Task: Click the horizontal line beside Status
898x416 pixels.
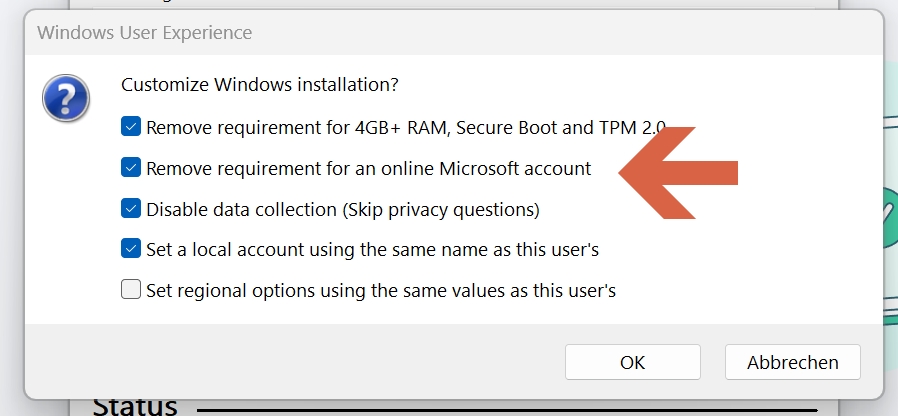Action: (500, 409)
